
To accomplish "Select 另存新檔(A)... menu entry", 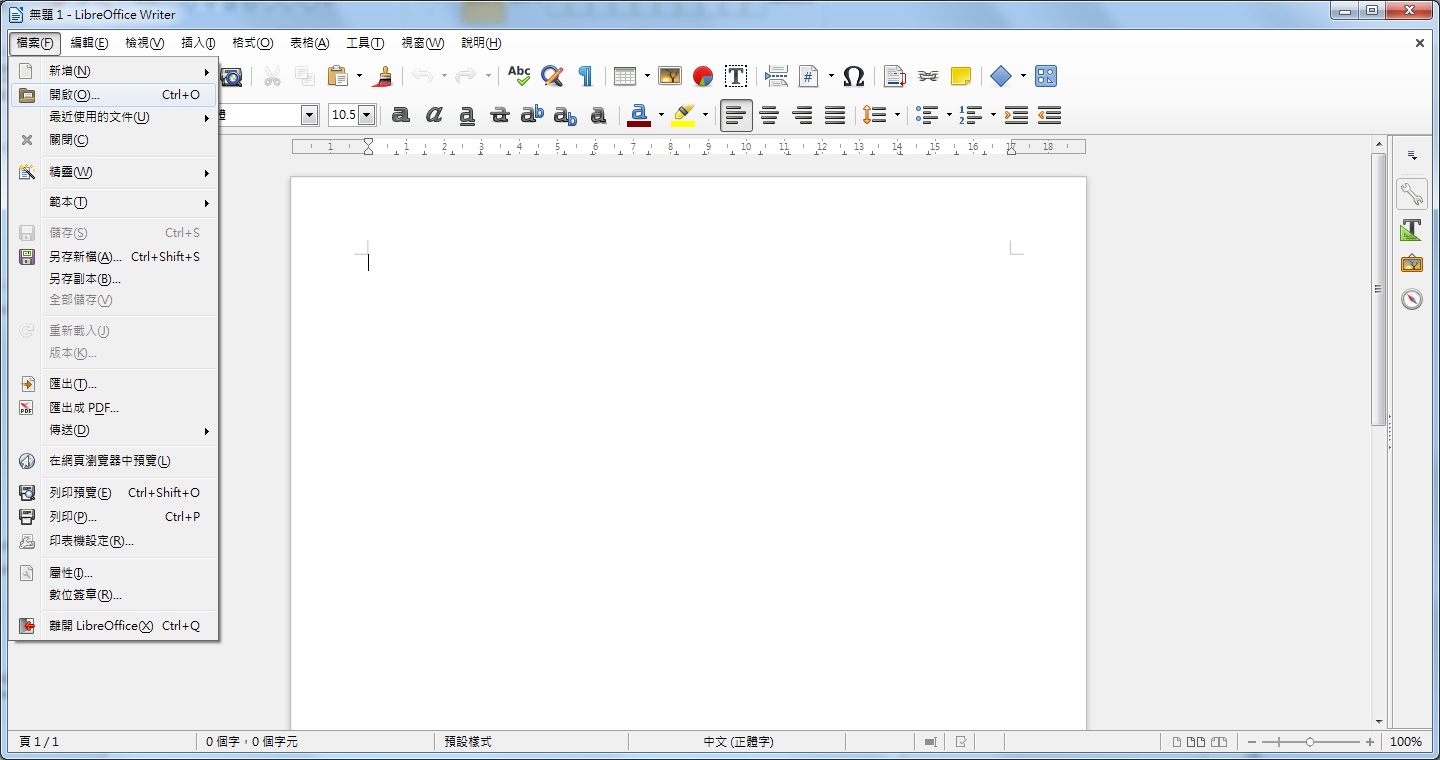I will [x=85, y=256].
